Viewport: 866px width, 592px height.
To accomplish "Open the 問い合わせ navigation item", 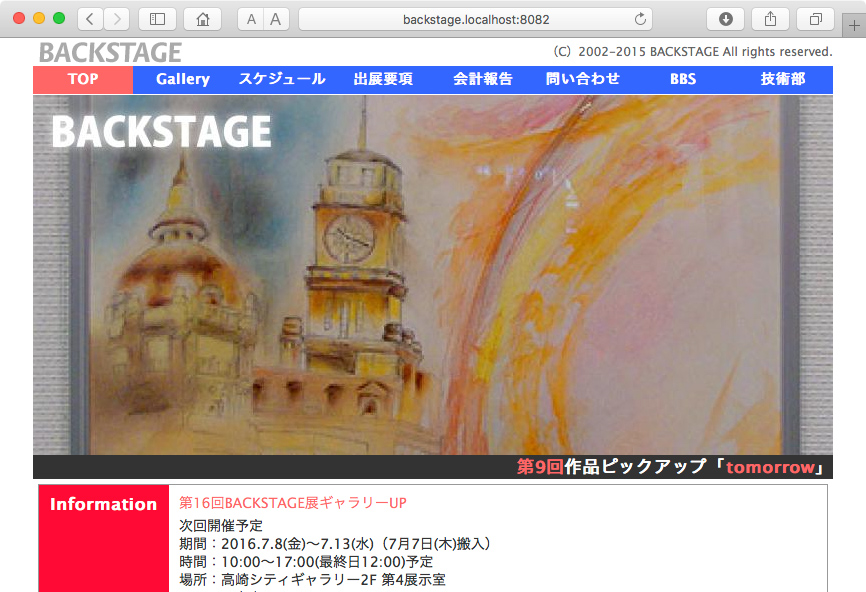I will pyautogui.click(x=583, y=80).
